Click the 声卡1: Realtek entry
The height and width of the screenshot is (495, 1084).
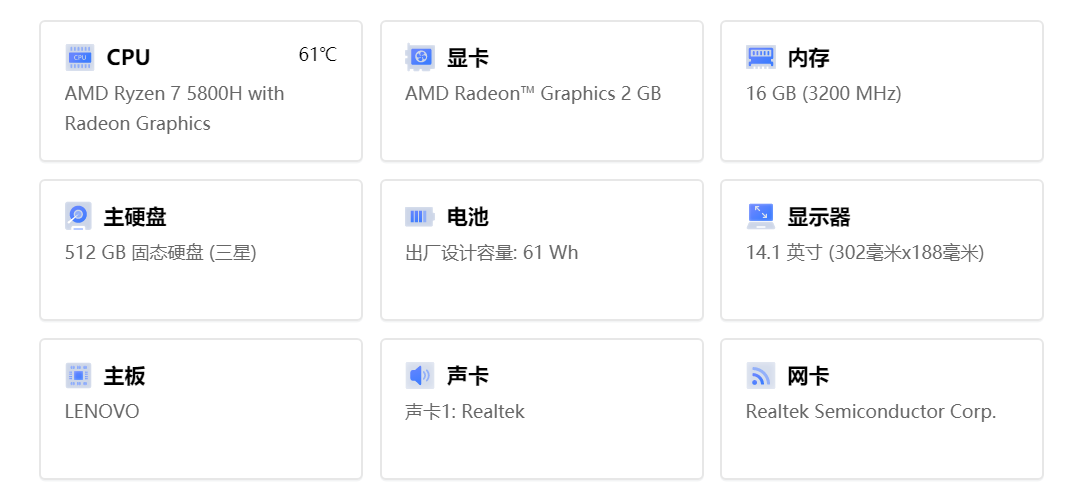tap(464, 412)
